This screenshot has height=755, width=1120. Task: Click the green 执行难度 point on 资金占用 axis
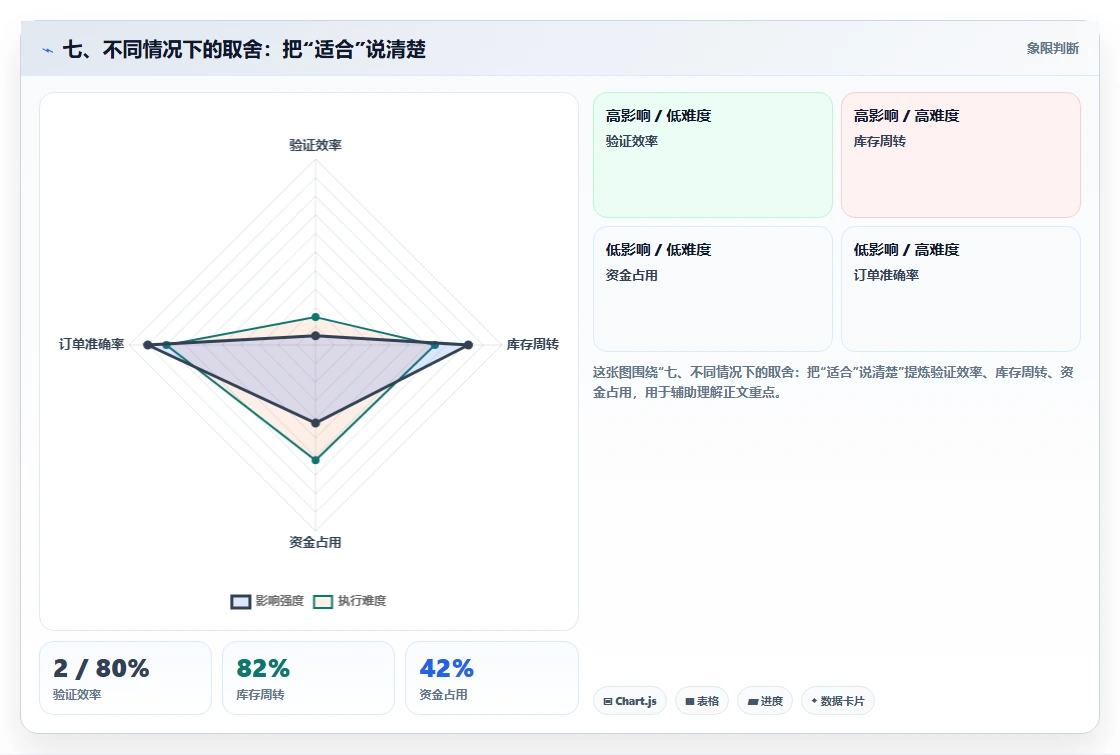(x=316, y=460)
